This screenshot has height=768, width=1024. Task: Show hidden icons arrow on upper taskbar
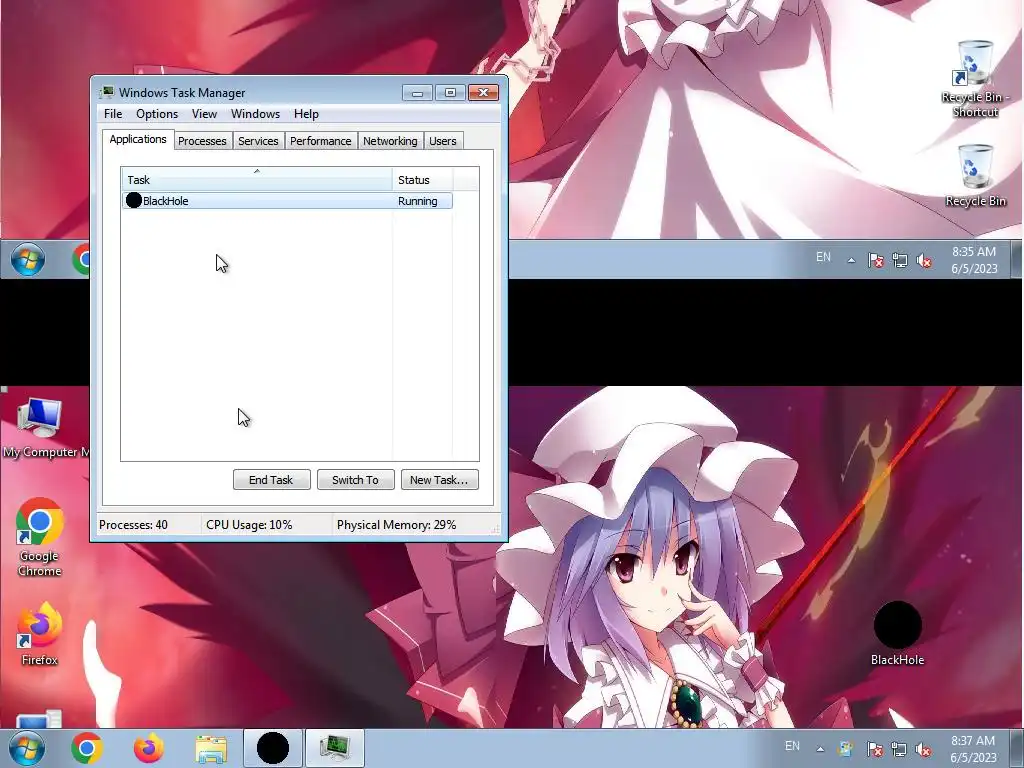pyautogui.click(x=851, y=260)
